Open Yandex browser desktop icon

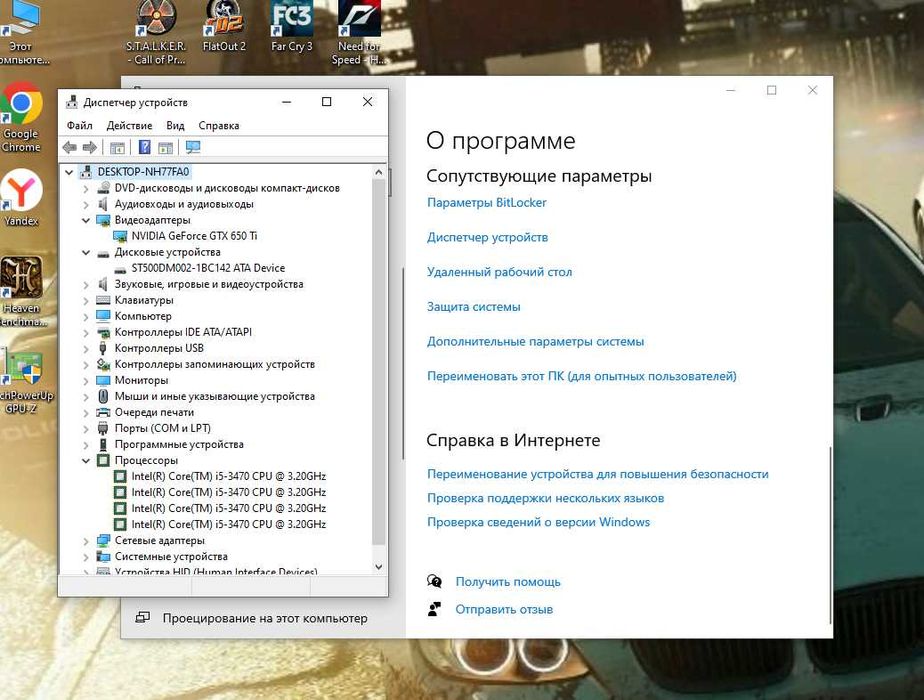tap(21, 197)
